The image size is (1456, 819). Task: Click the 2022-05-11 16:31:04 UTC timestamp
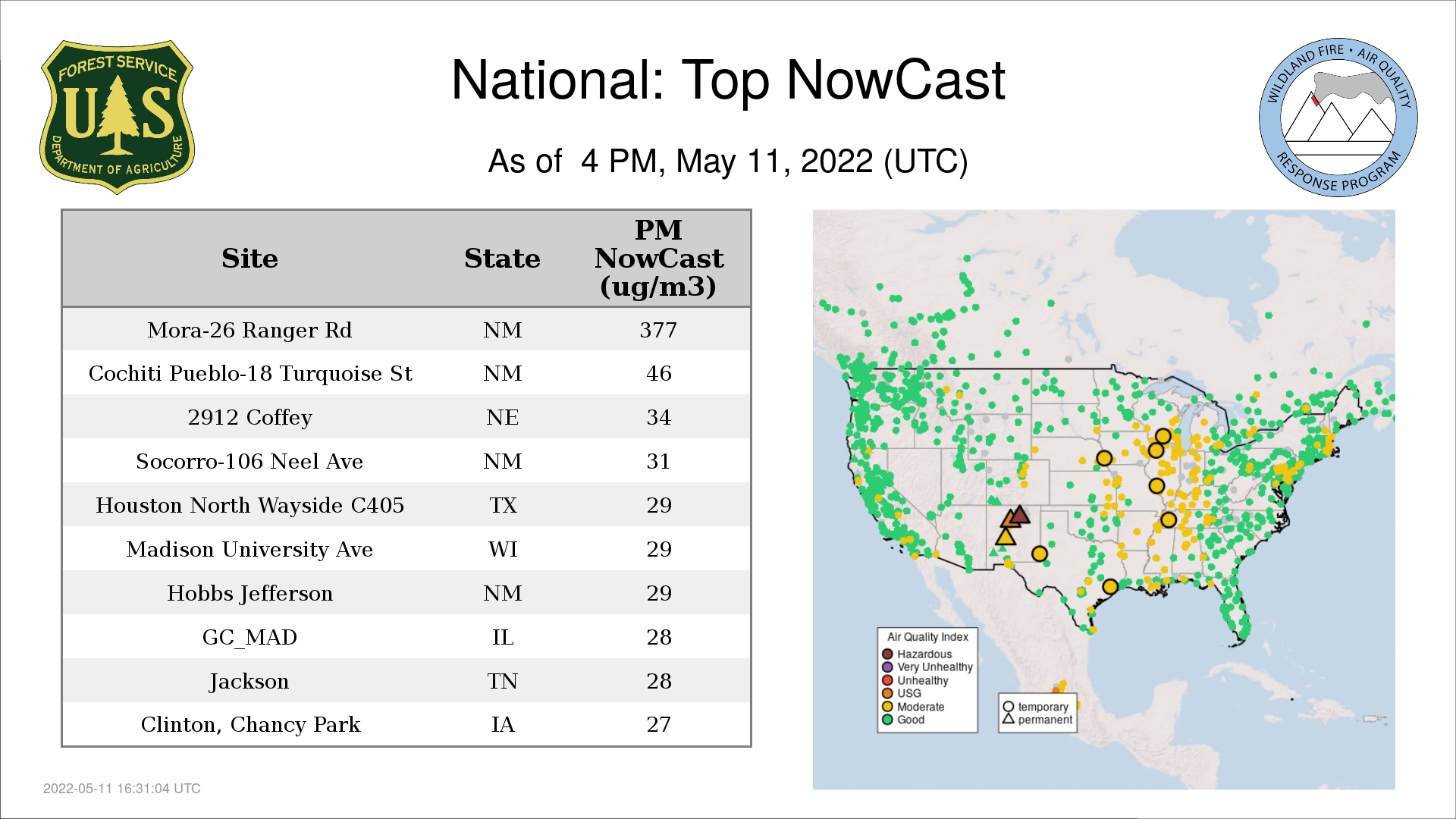tap(121, 789)
